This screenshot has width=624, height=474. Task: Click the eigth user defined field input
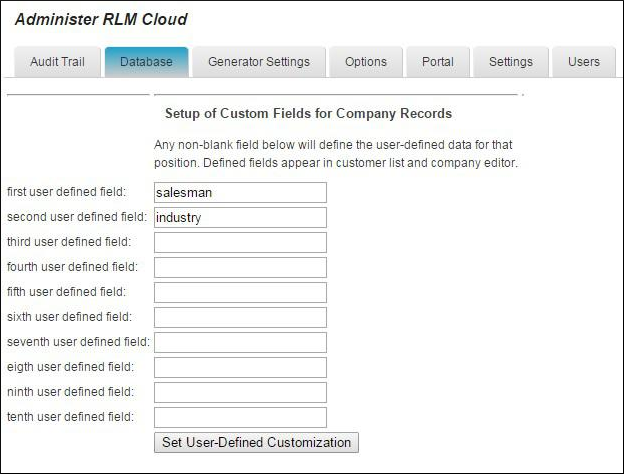[240, 367]
